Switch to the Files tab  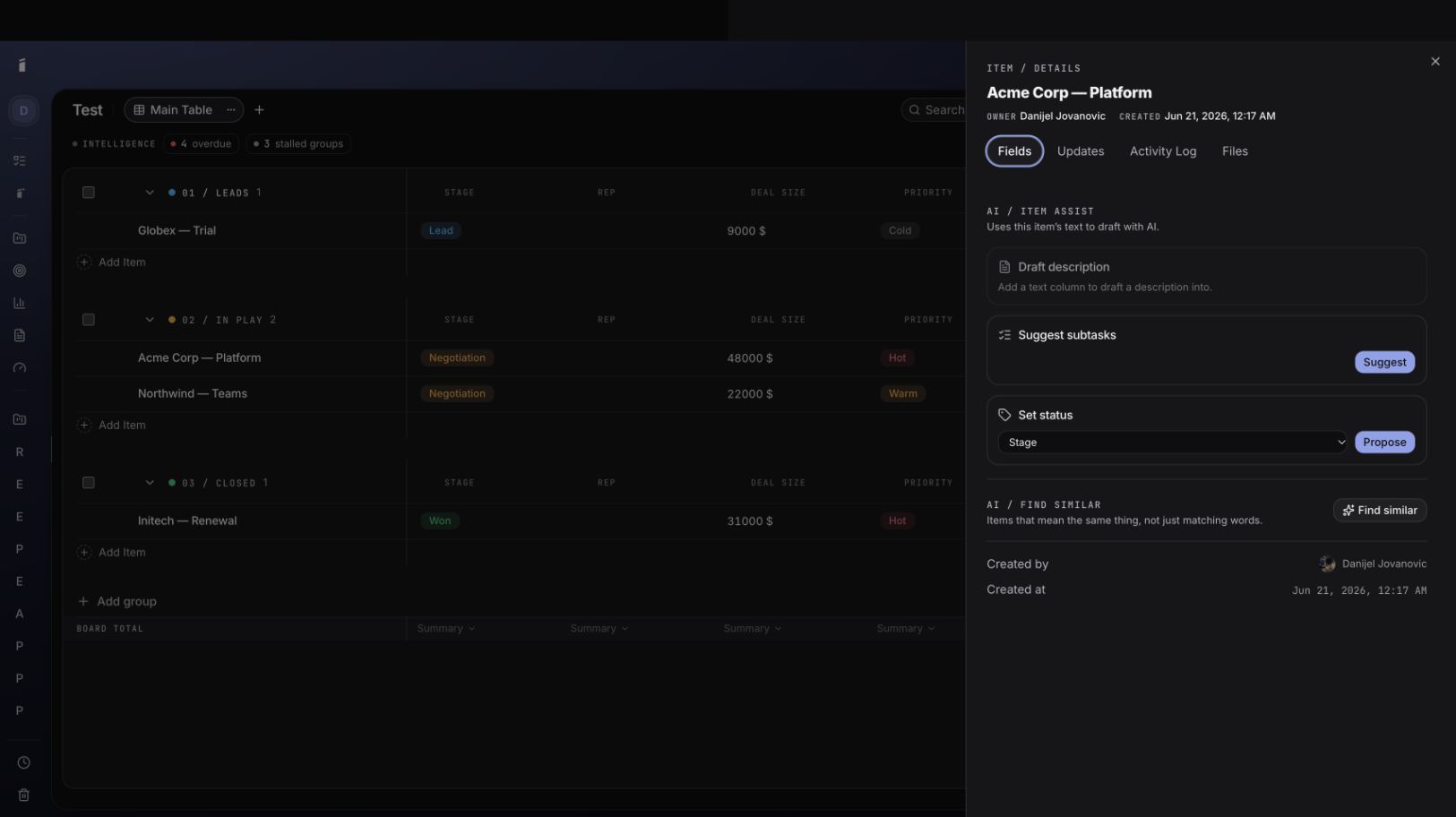click(x=1235, y=151)
